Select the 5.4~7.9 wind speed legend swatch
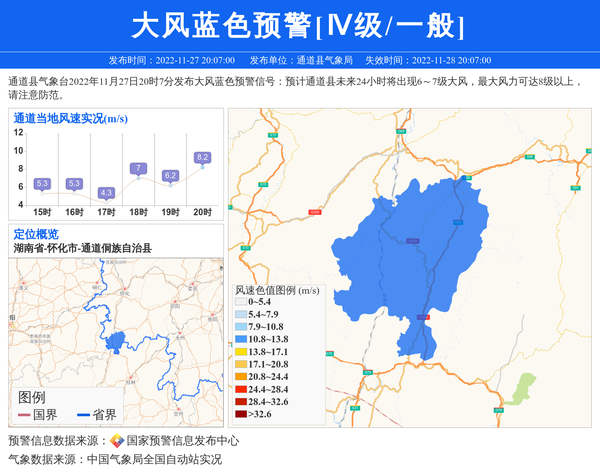600x471 pixels. (241, 315)
